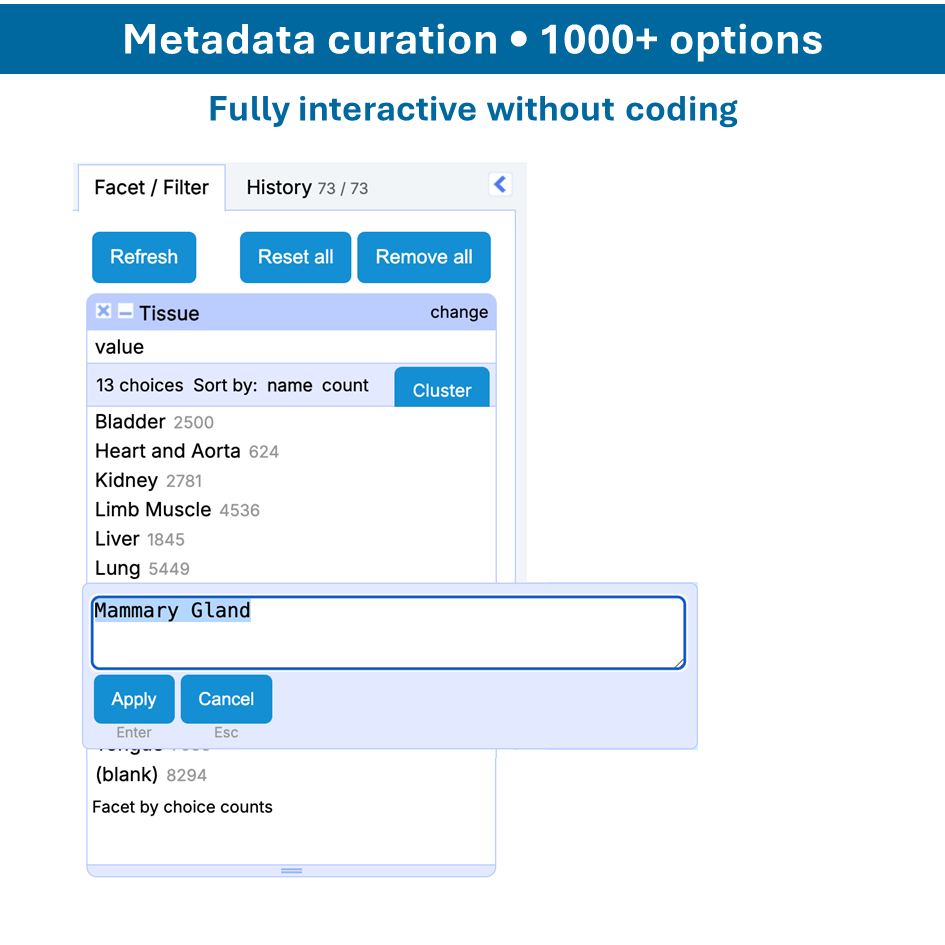
Task: Filter by Kidney tissue
Action: coord(126,480)
